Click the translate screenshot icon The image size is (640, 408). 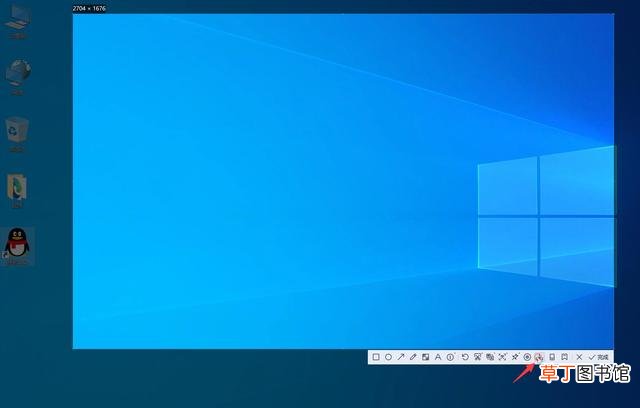490,357
